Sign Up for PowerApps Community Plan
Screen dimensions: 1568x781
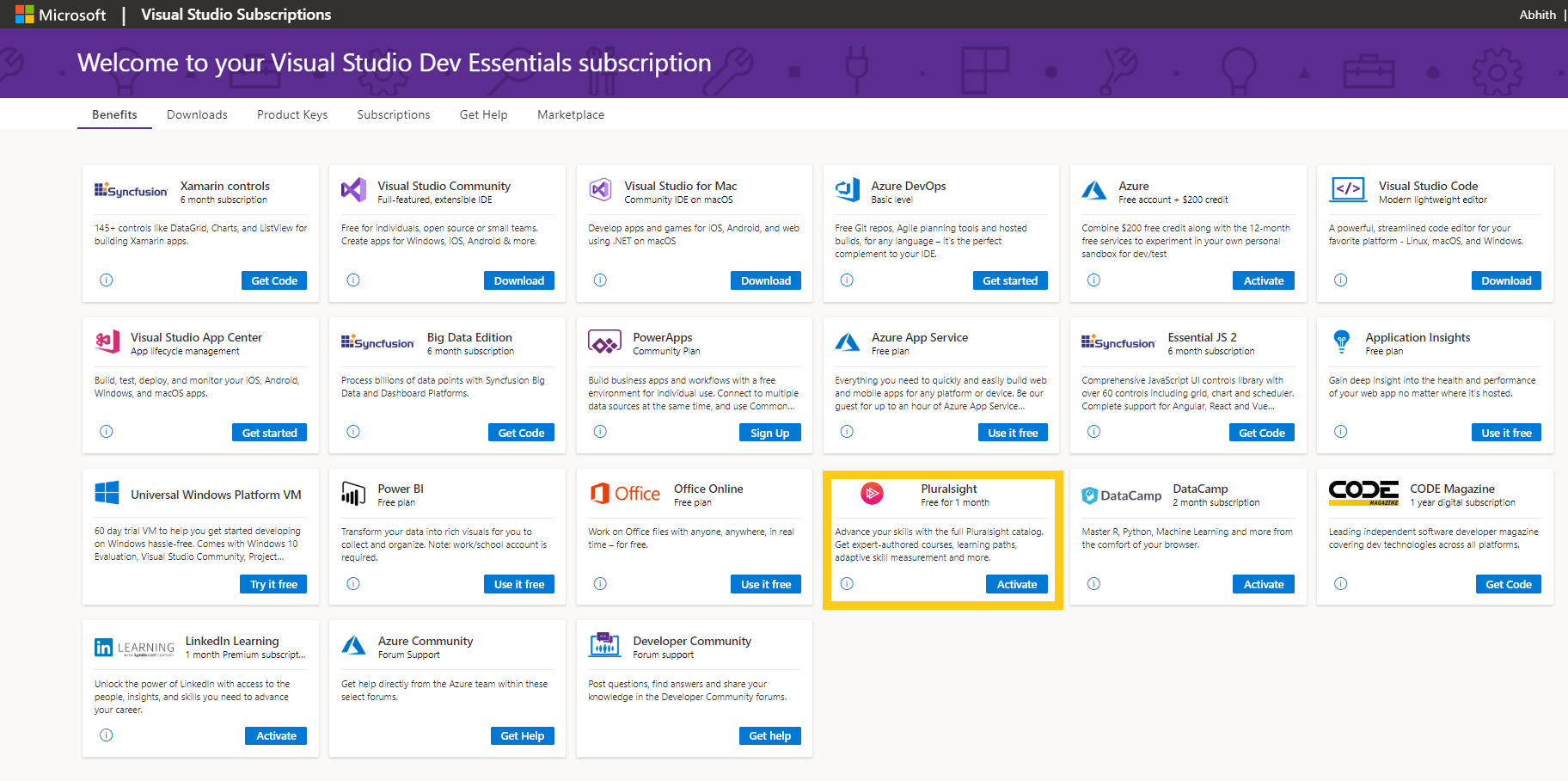[x=769, y=432]
